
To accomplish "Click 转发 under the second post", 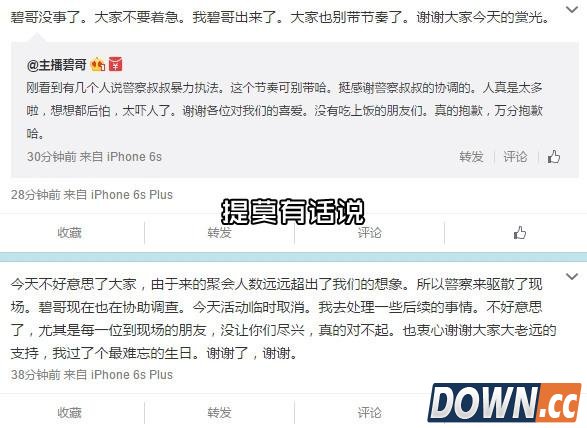I will point(219,413).
